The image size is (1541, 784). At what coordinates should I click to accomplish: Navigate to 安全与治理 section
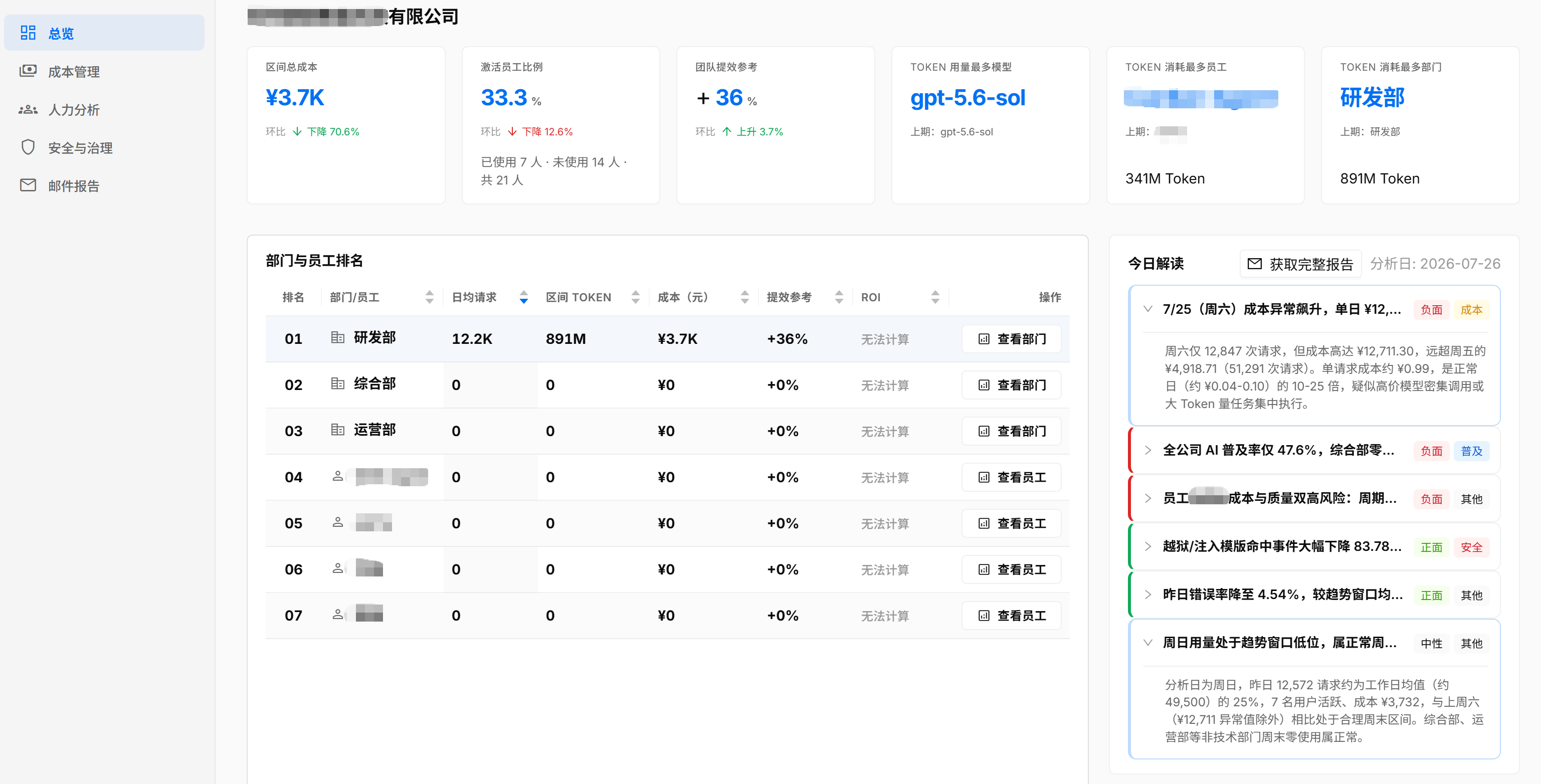[x=104, y=148]
